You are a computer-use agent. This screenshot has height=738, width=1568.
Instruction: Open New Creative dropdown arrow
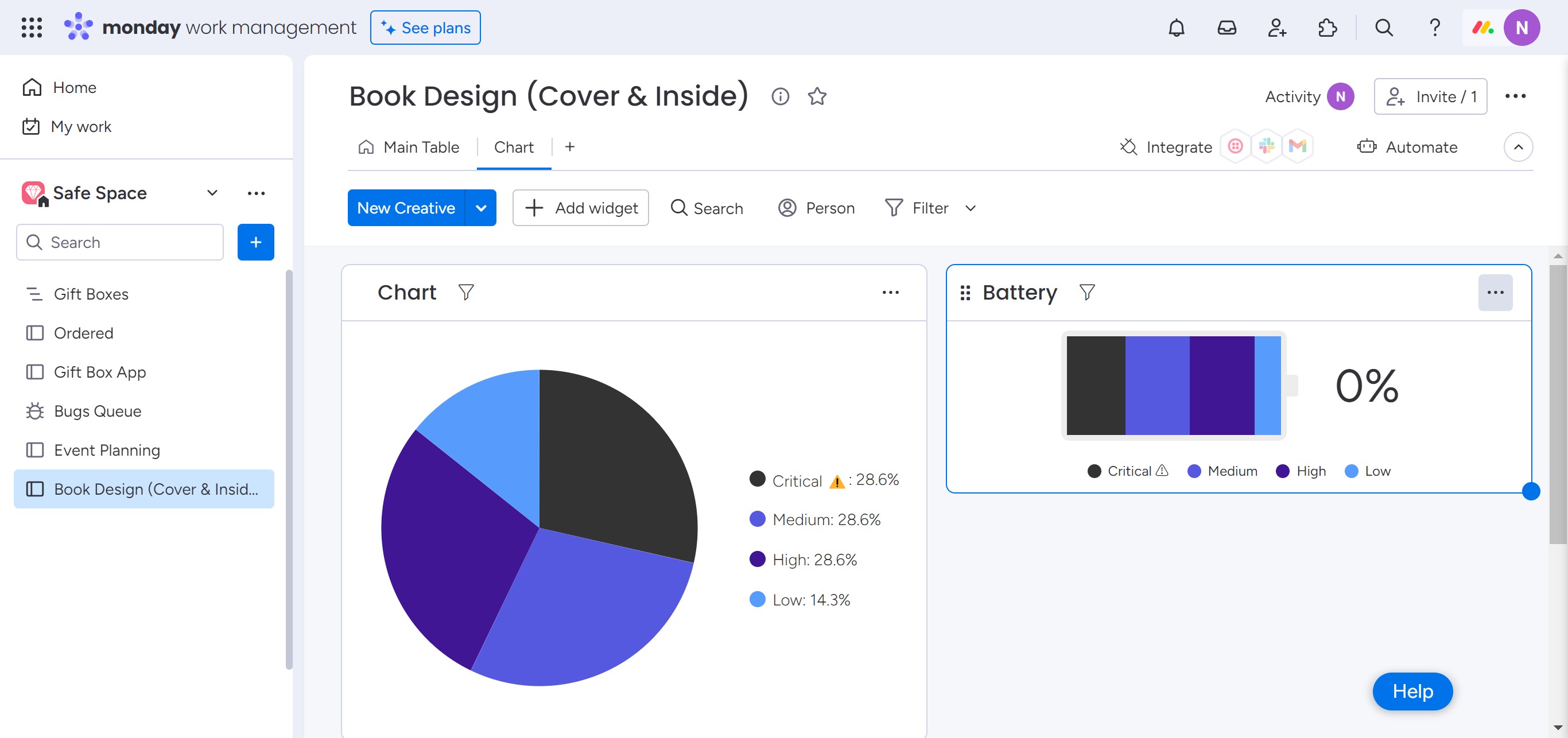click(x=481, y=208)
